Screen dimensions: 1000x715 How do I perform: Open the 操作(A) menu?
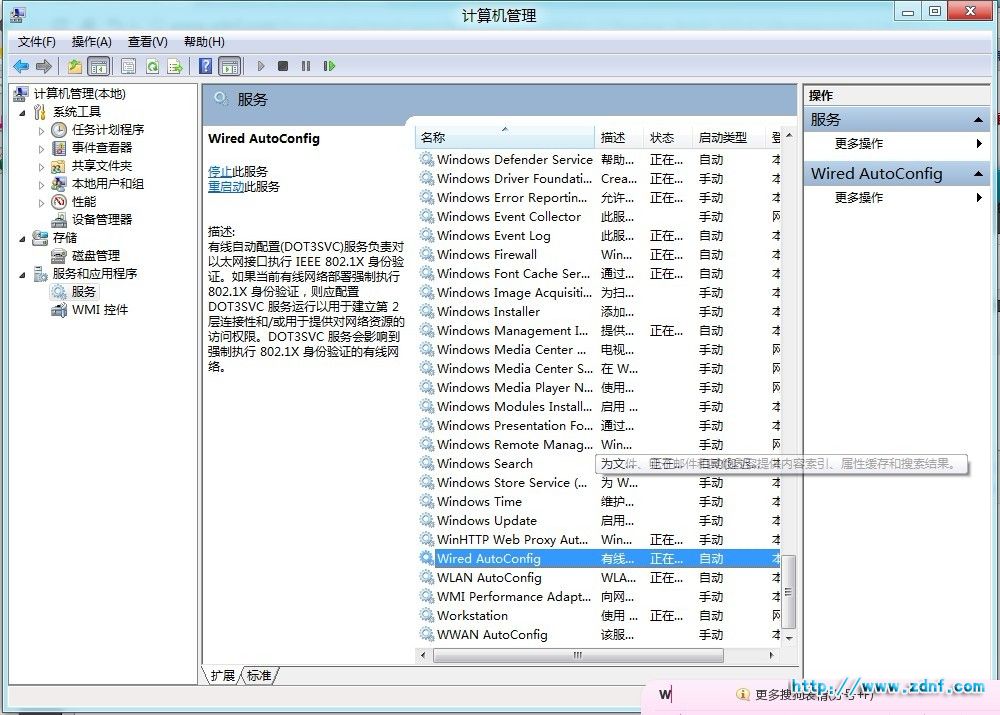pyautogui.click(x=91, y=41)
